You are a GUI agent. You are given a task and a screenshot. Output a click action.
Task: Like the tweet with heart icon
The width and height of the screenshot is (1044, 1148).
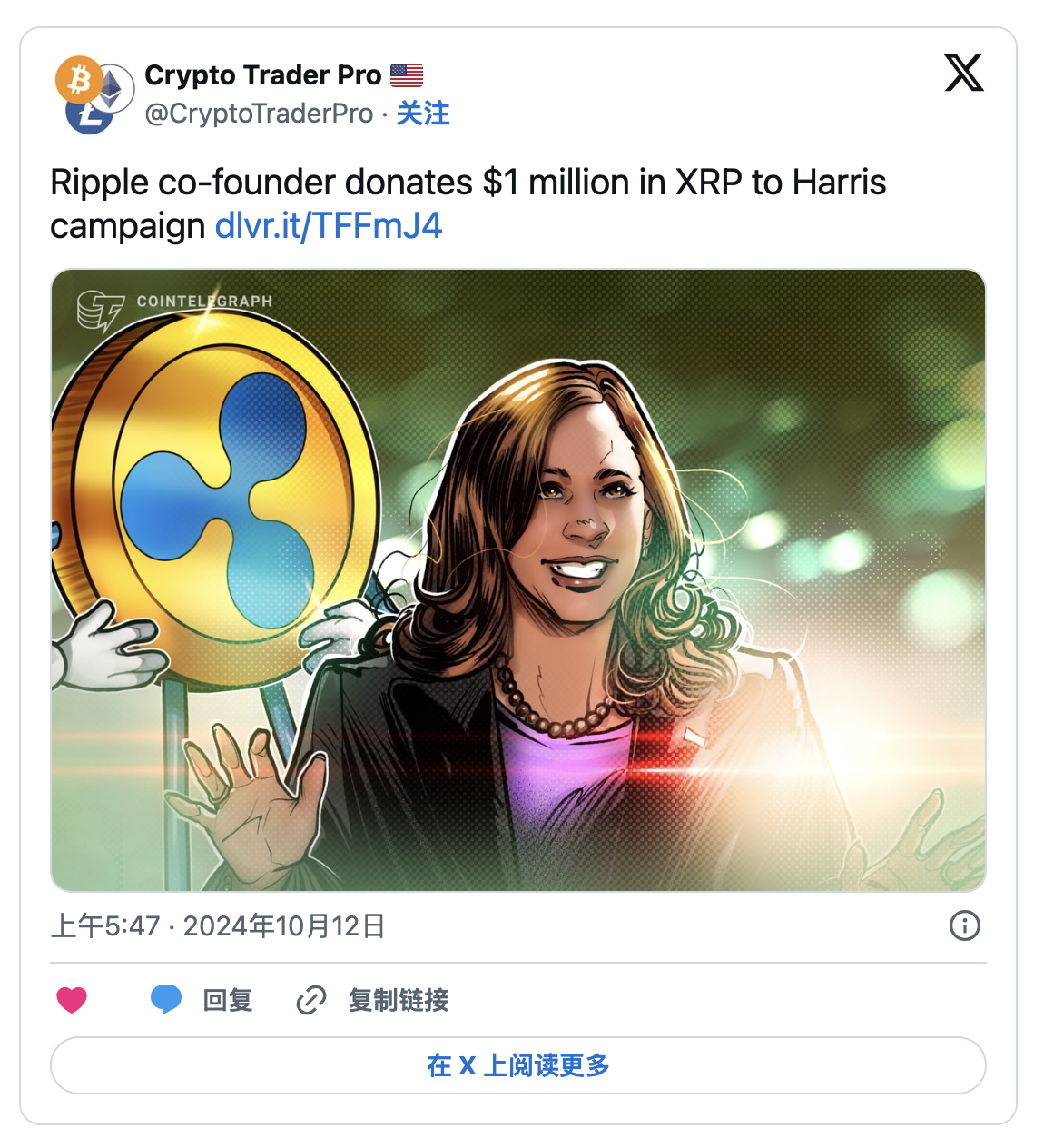pyautogui.click(x=72, y=1000)
